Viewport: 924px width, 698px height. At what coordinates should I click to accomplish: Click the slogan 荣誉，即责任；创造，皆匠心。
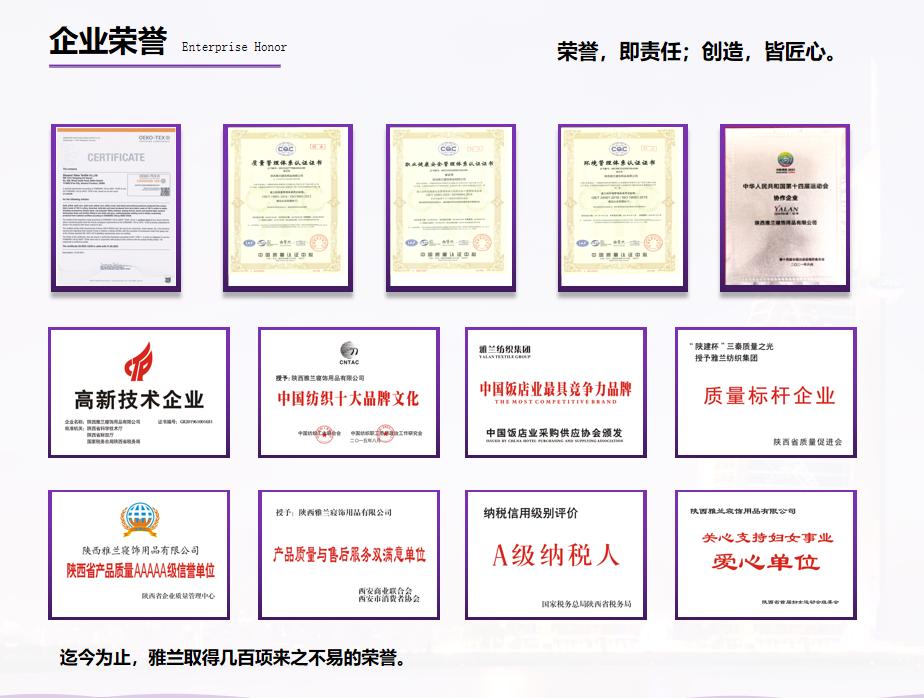(697, 52)
